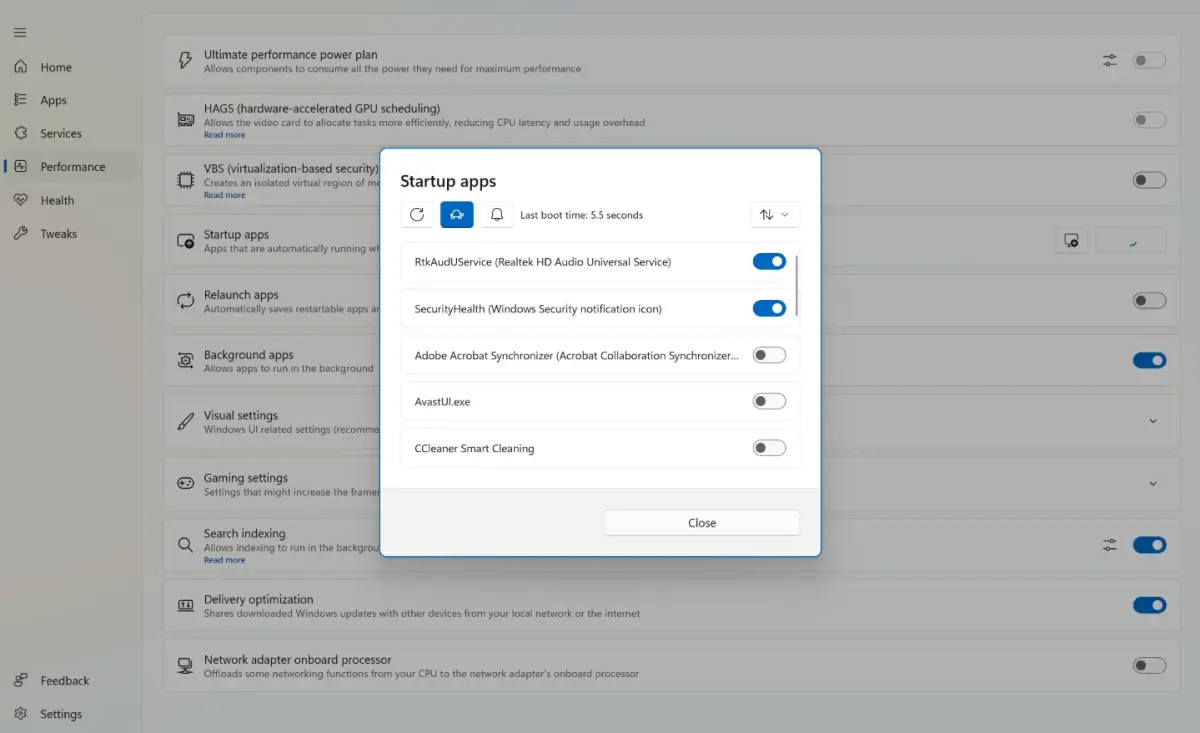The width and height of the screenshot is (1200, 733).
Task: Click the Startup apps list scrollbar
Action: tap(797, 286)
